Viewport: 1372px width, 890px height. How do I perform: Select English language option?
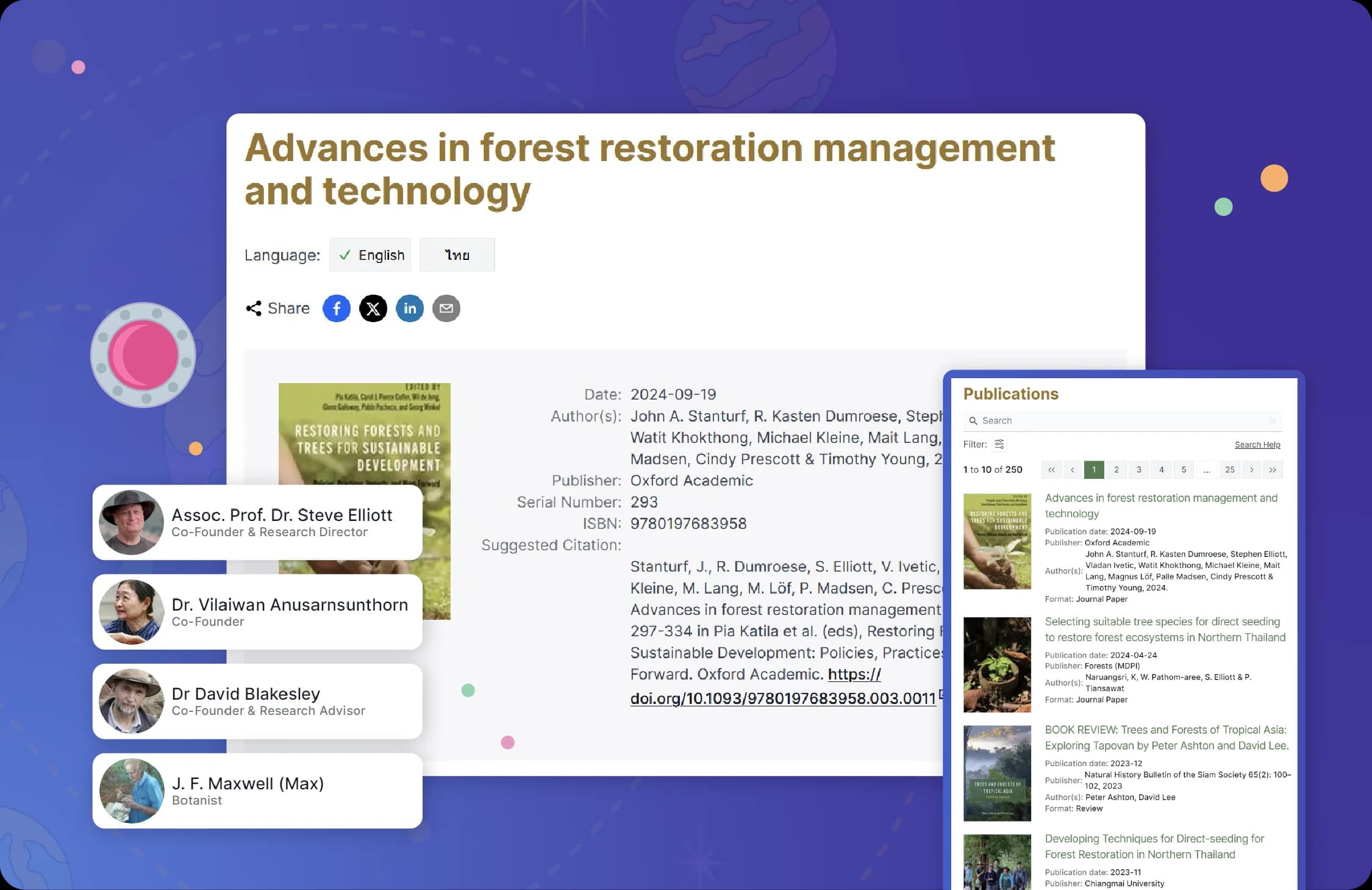[x=370, y=255]
